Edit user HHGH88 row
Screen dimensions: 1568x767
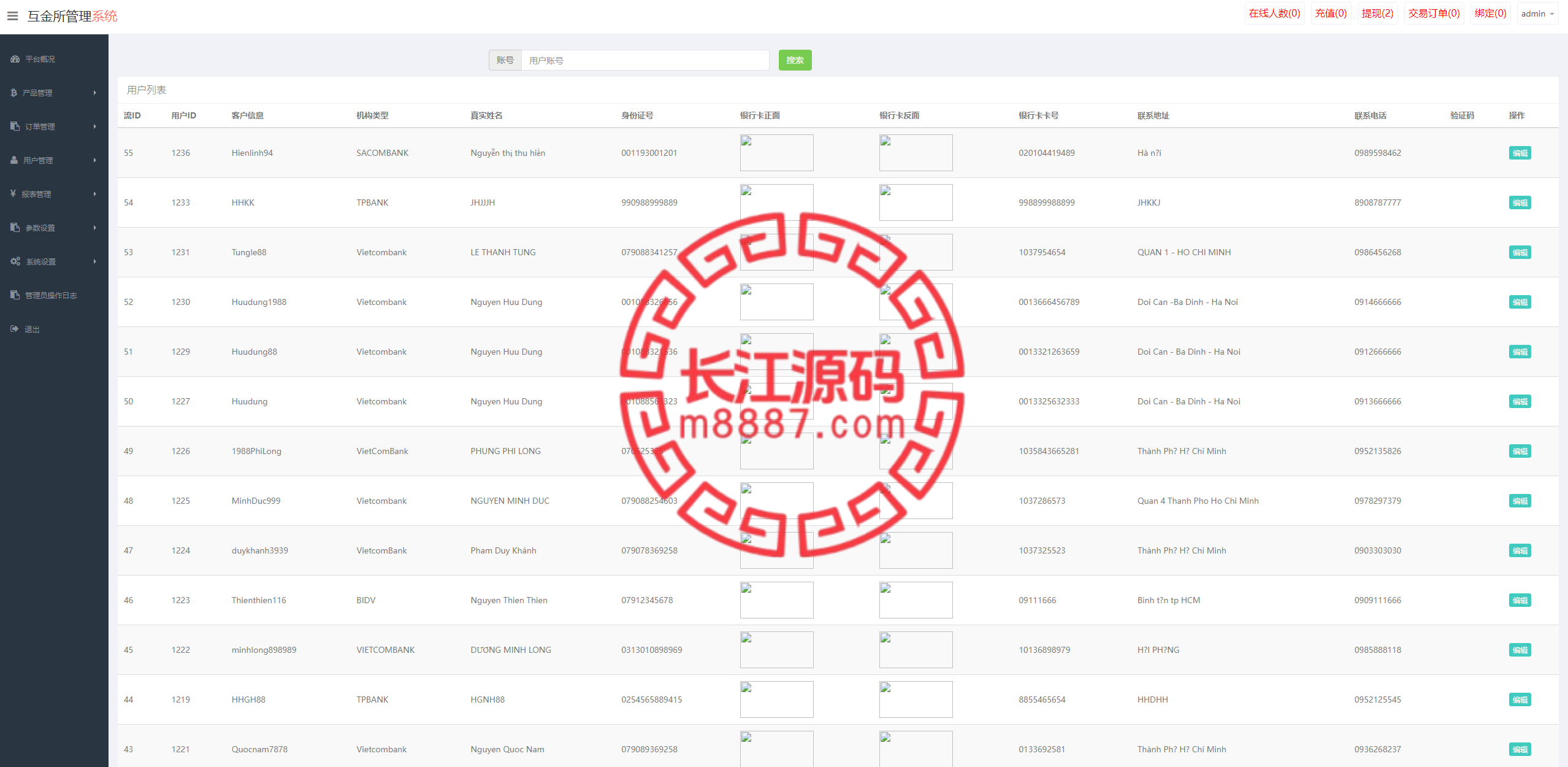[1520, 700]
